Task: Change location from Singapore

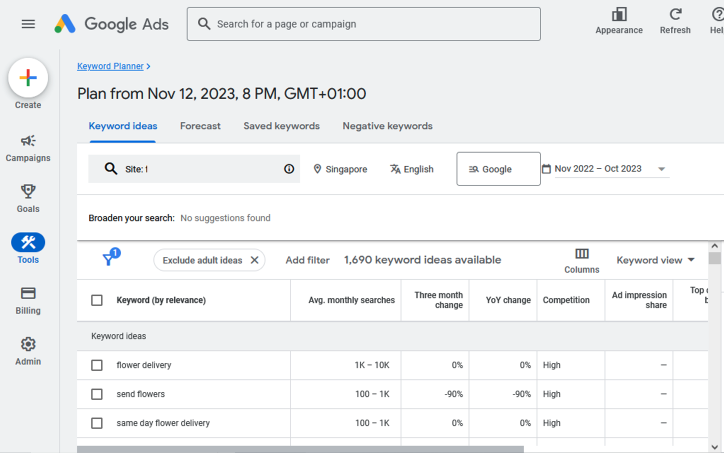Action: tap(340, 169)
